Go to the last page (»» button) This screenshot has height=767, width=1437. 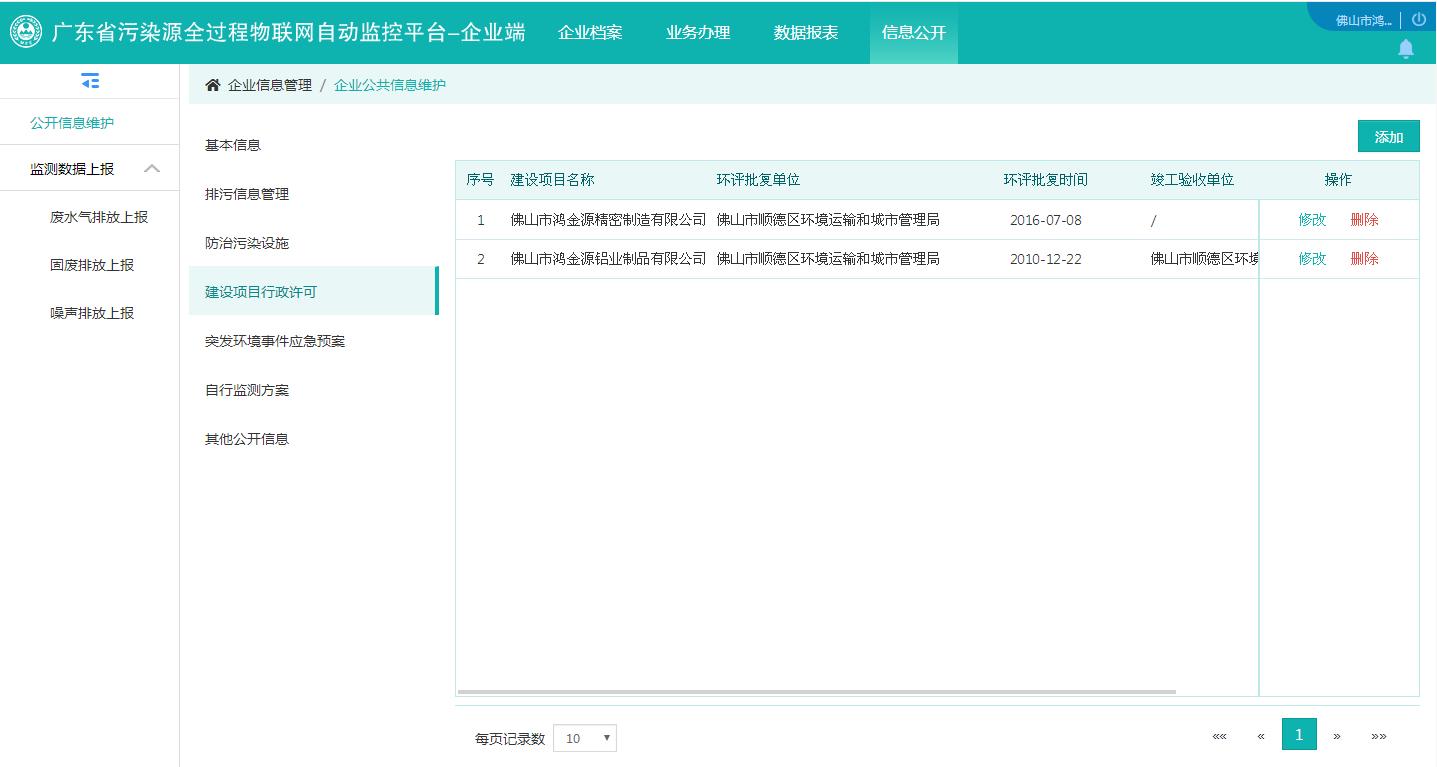tap(1379, 736)
